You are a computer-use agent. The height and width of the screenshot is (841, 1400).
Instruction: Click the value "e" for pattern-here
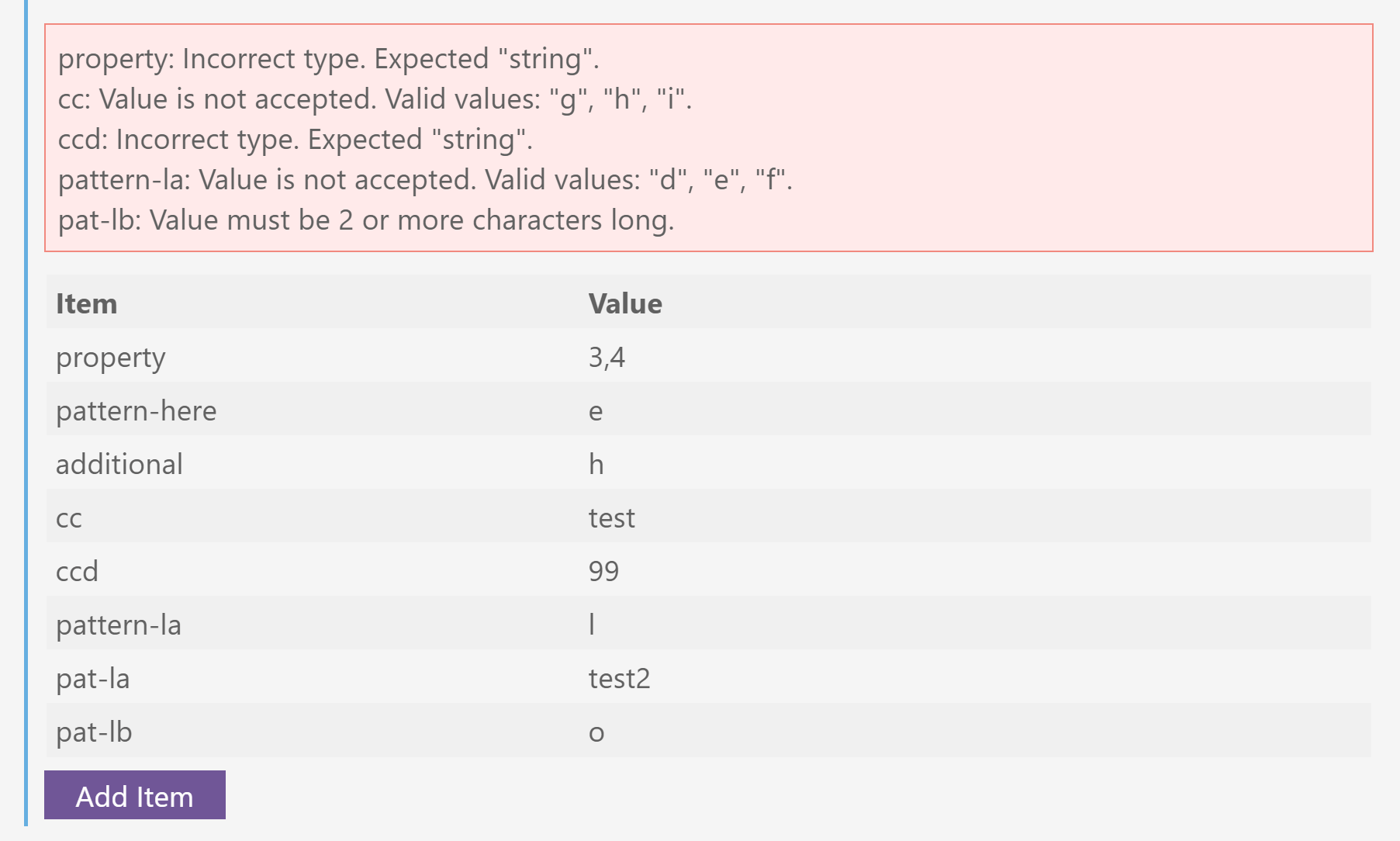tap(596, 410)
